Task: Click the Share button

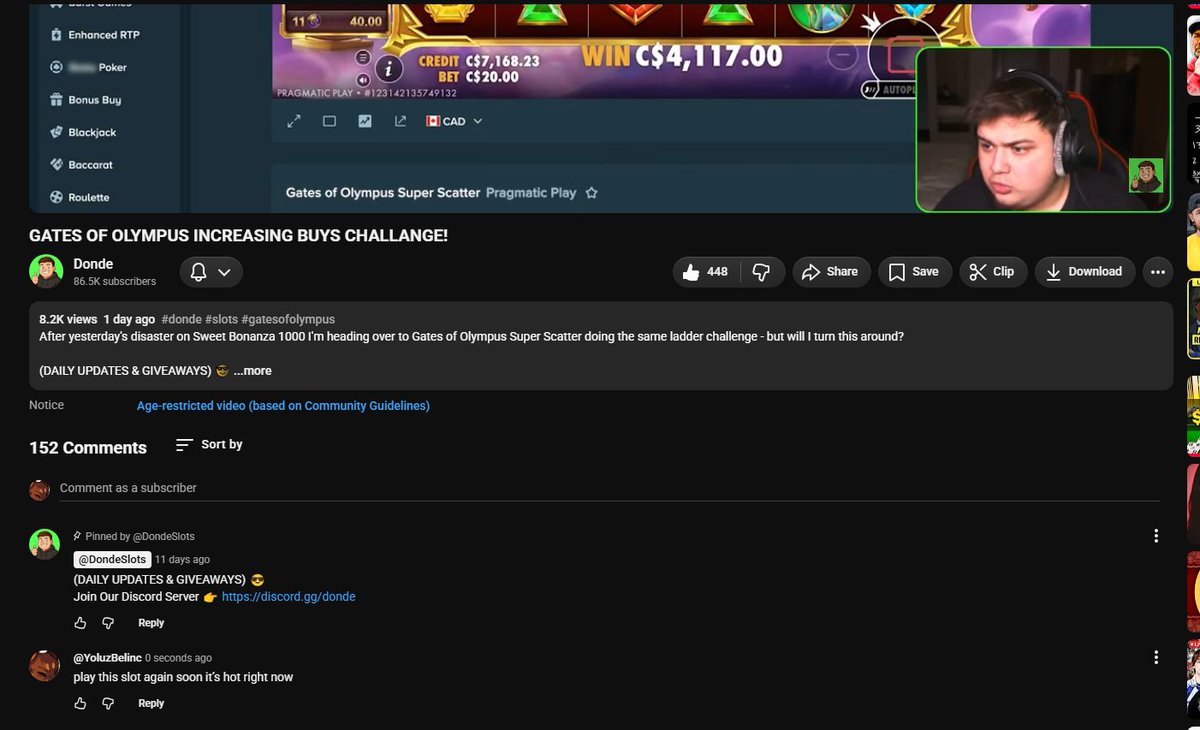Action: pos(832,272)
